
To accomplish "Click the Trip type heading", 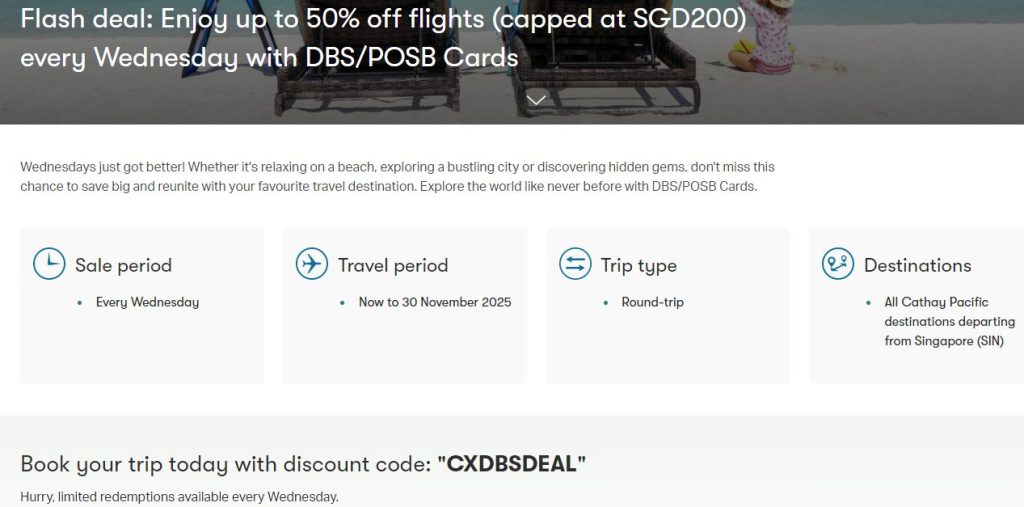I will (x=638, y=265).
